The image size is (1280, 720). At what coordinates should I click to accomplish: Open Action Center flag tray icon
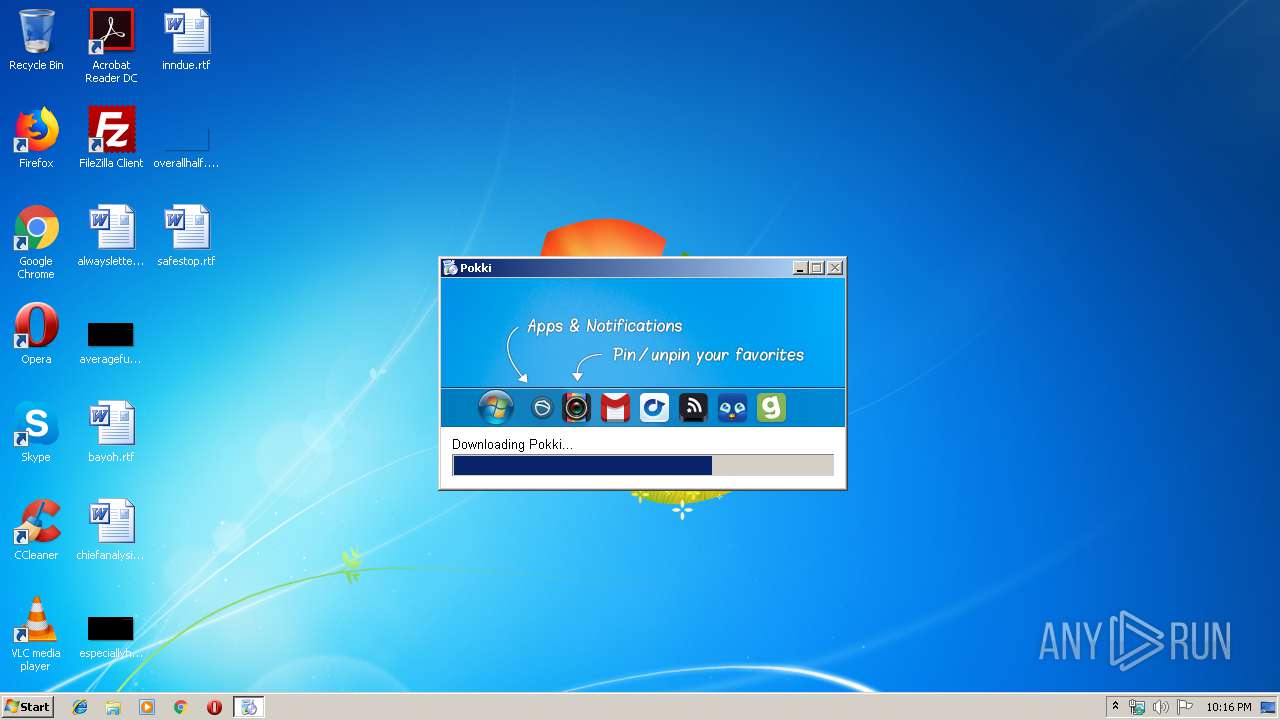pyautogui.click(x=1184, y=707)
